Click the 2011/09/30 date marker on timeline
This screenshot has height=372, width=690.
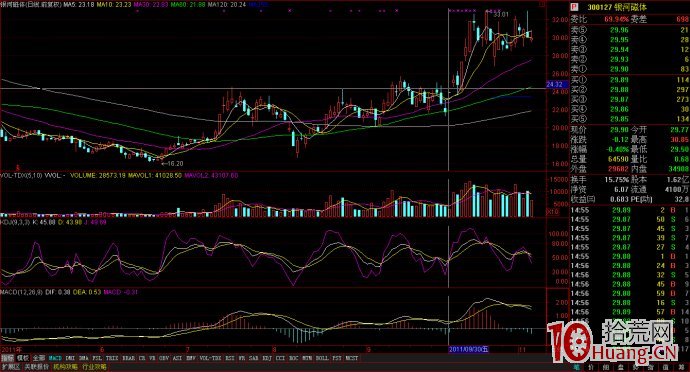[x=468, y=350]
